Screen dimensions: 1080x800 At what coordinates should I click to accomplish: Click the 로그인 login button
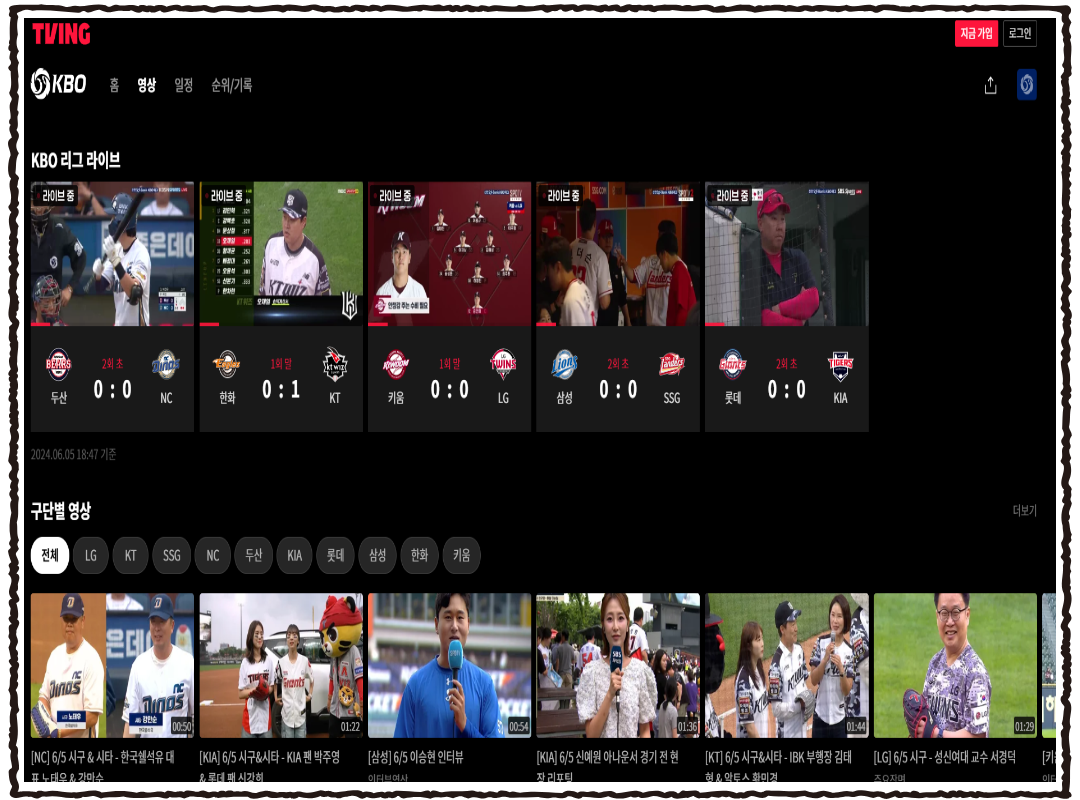1019,34
